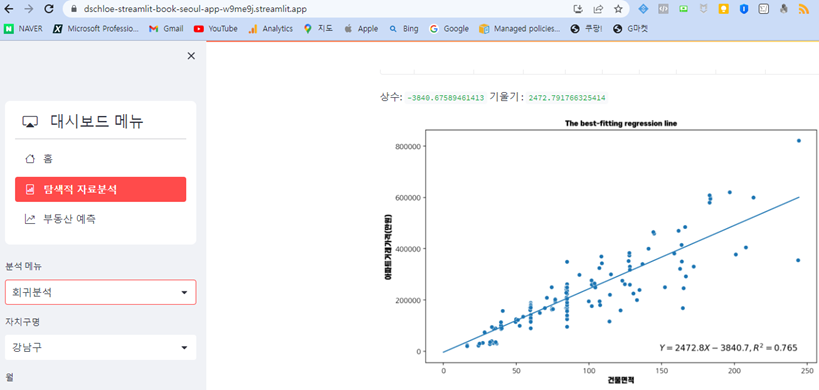Viewport: 819px width, 390px height.
Task: Open the gray fox-mask extension icon
Action: pyautogui.click(x=704, y=9)
